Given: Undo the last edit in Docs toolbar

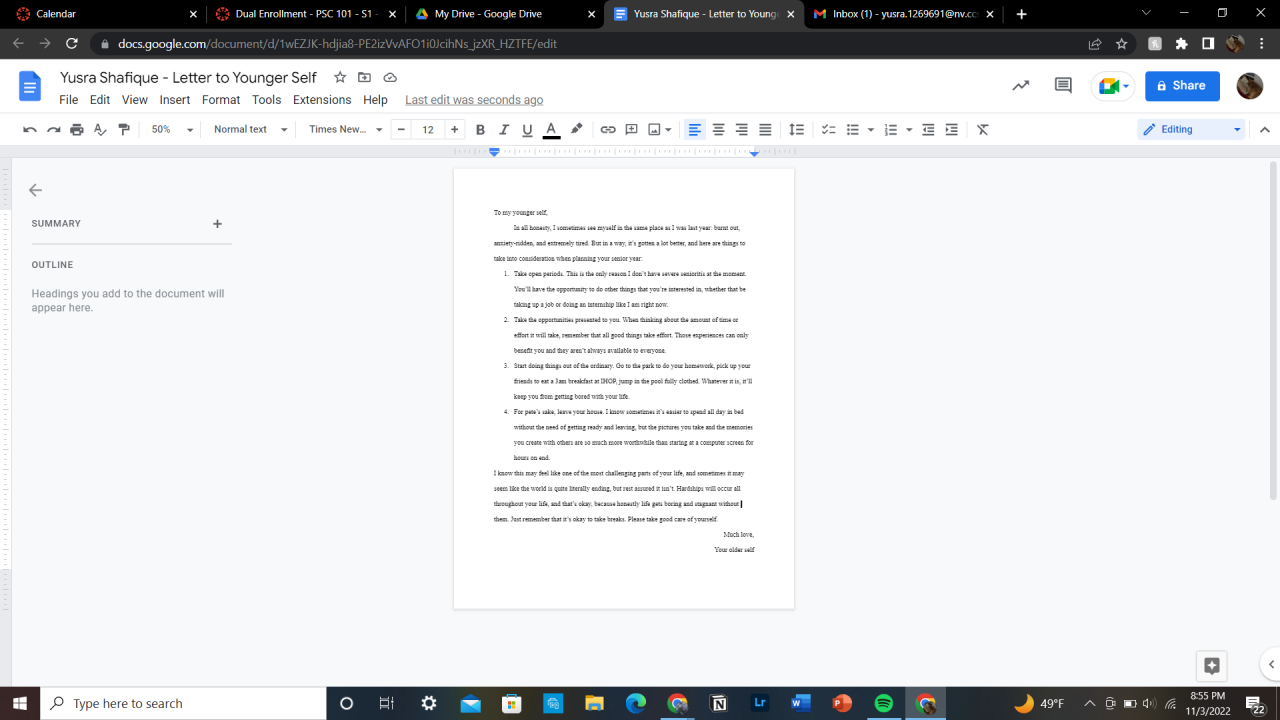Looking at the screenshot, I should (30, 129).
